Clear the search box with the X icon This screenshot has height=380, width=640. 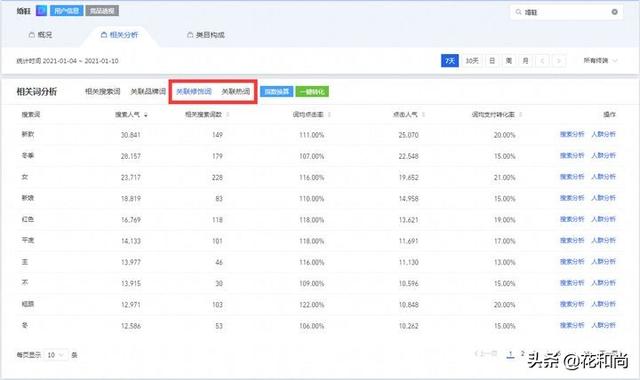pyautogui.click(x=614, y=12)
